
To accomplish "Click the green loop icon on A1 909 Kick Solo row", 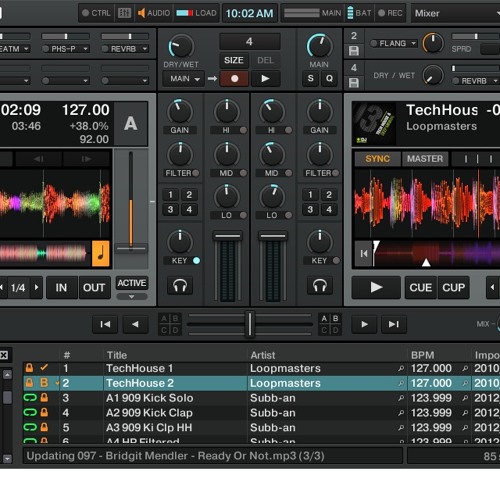I will tap(30, 398).
